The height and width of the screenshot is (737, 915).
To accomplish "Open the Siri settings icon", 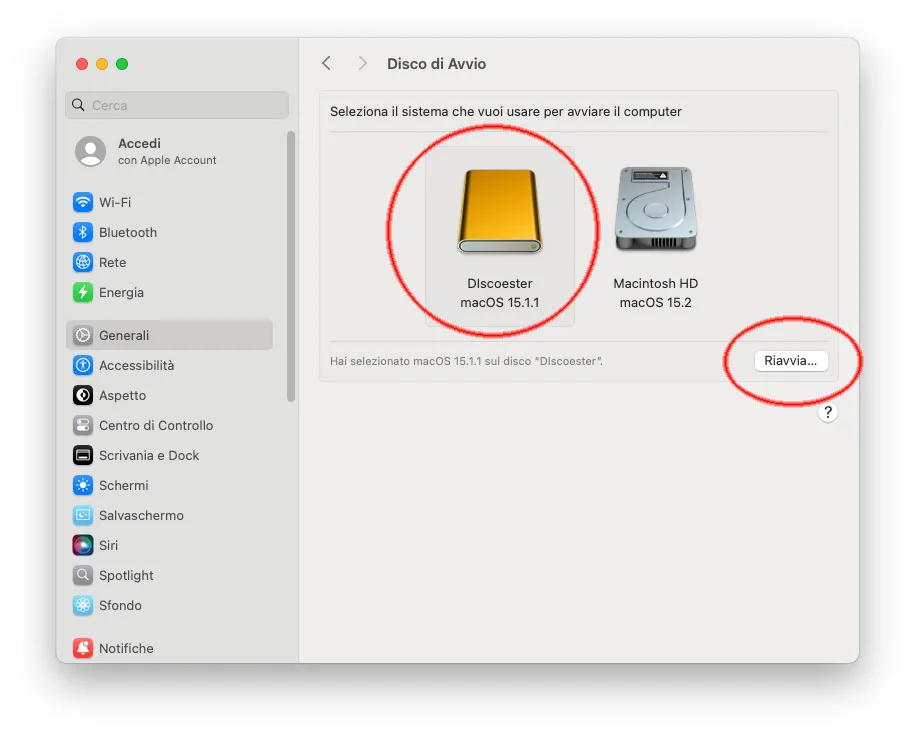I will click(x=82, y=545).
